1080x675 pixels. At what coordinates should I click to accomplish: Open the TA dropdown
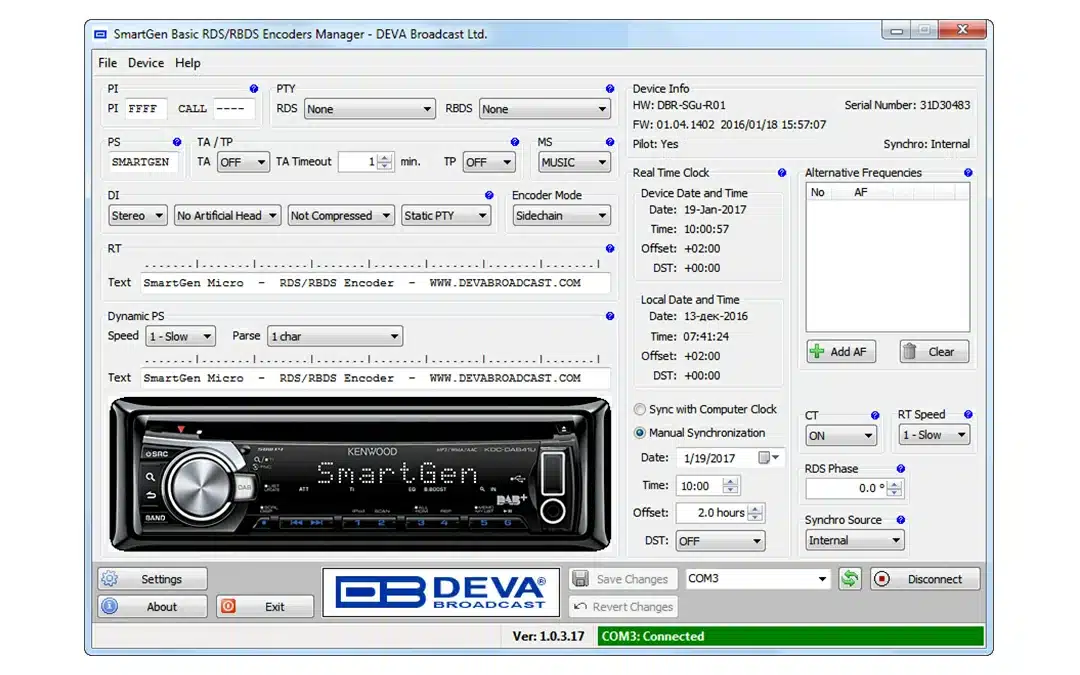coord(243,162)
